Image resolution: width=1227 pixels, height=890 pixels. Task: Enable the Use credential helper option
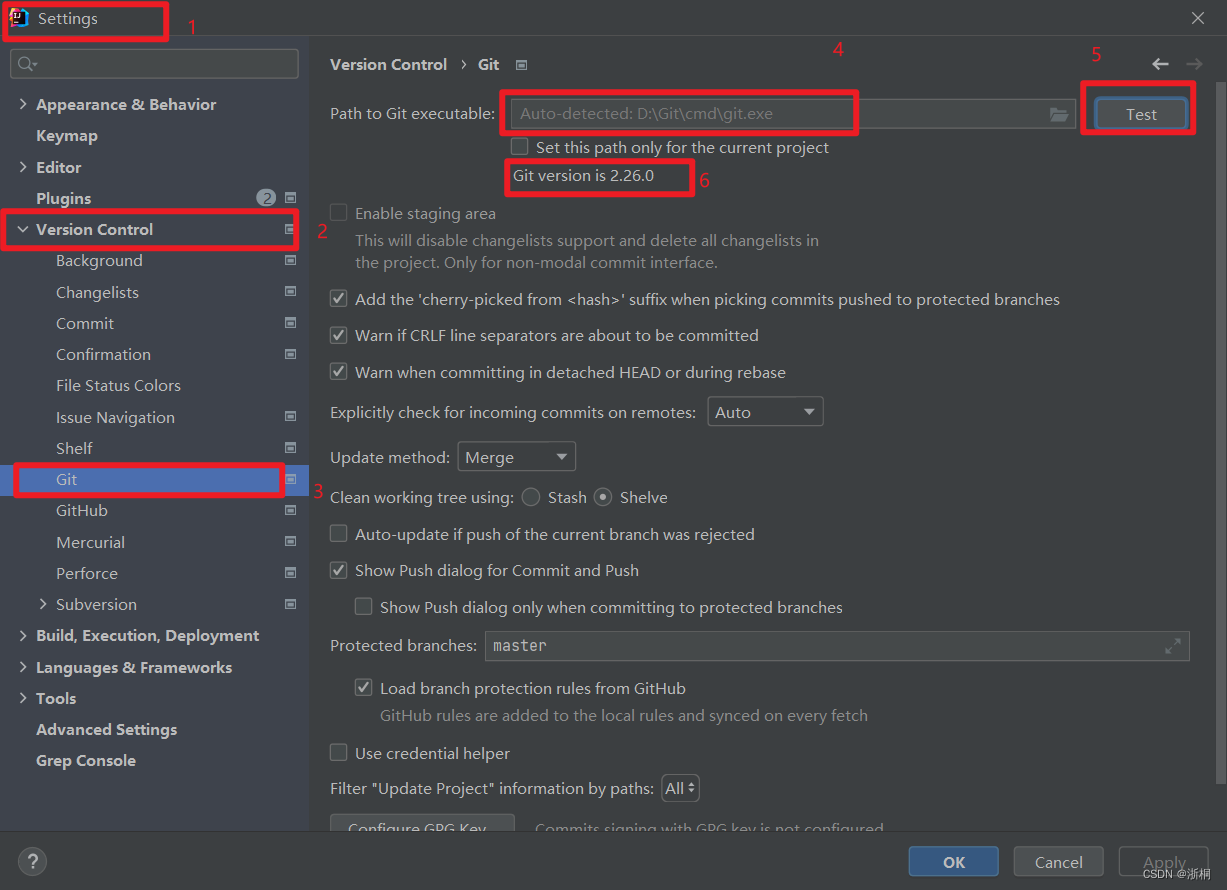click(339, 753)
